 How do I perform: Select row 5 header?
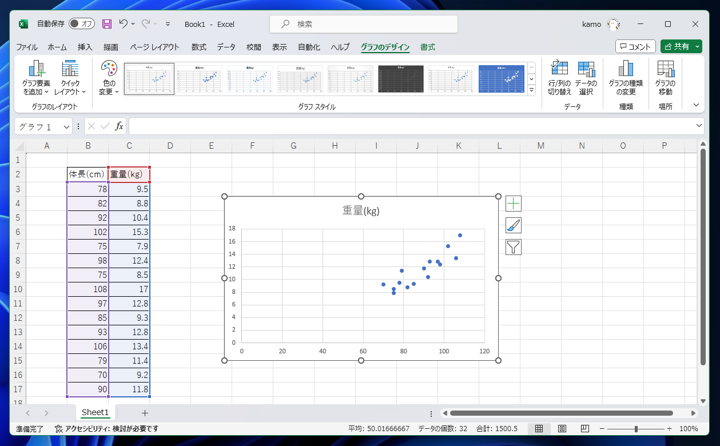point(18,217)
